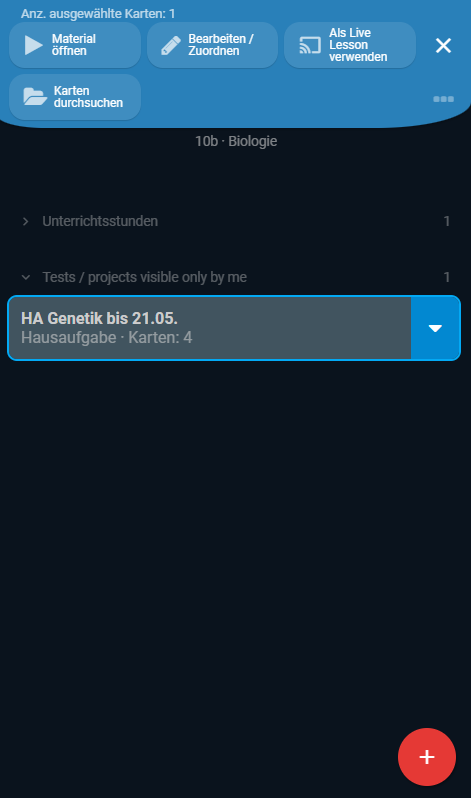Collapse the Tests / projects section chevron
Viewport: 471px width, 798px height.
click(25, 277)
